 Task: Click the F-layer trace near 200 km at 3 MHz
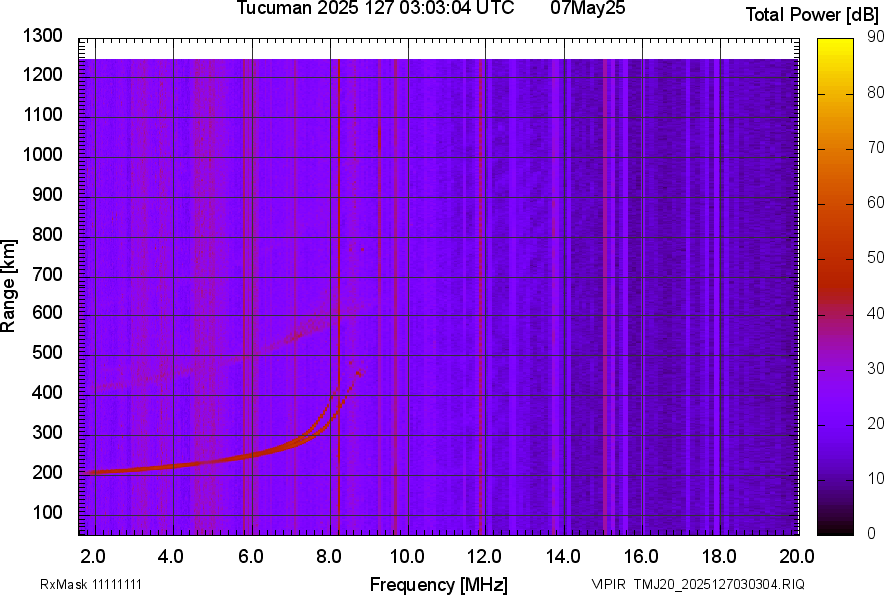134,469
